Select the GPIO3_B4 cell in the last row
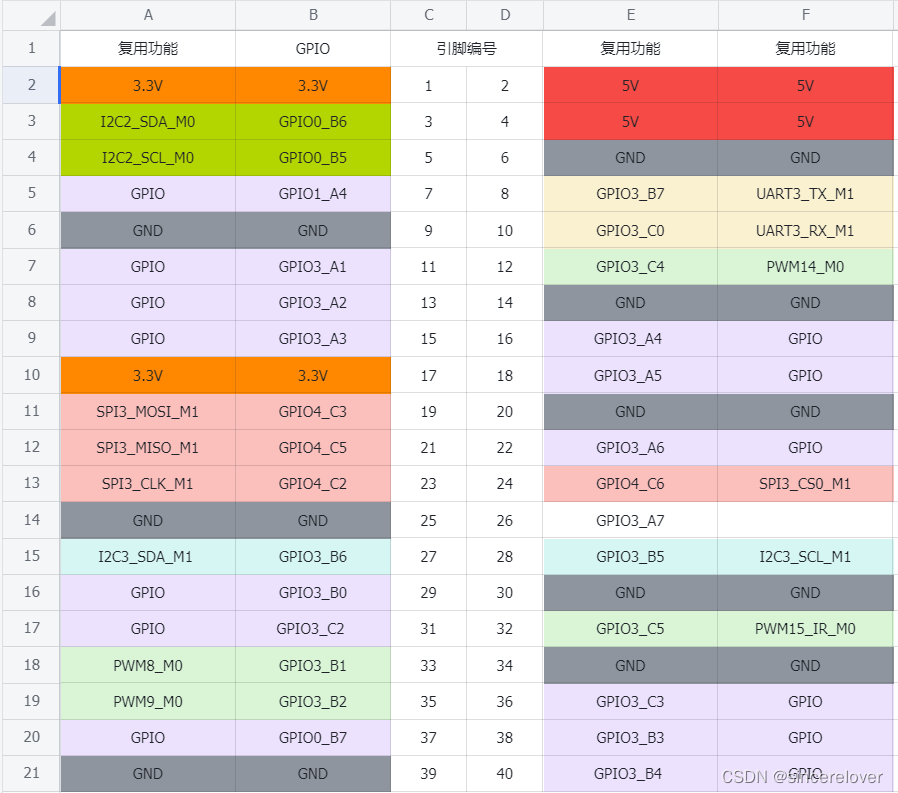This screenshot has width=898, height=793. tap(630, 773)
